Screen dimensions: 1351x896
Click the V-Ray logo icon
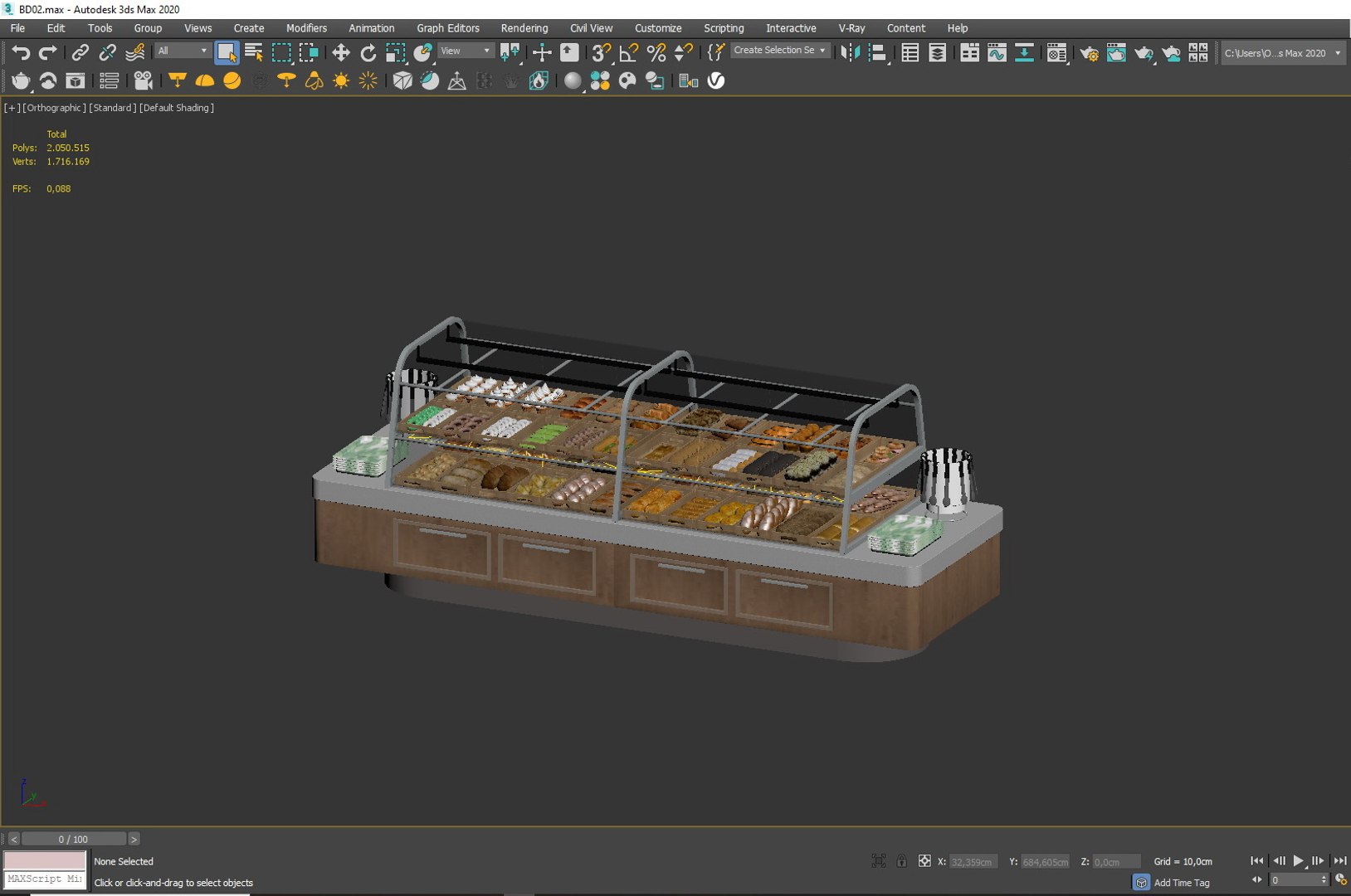pyautogui.click(x=715, y=80)
